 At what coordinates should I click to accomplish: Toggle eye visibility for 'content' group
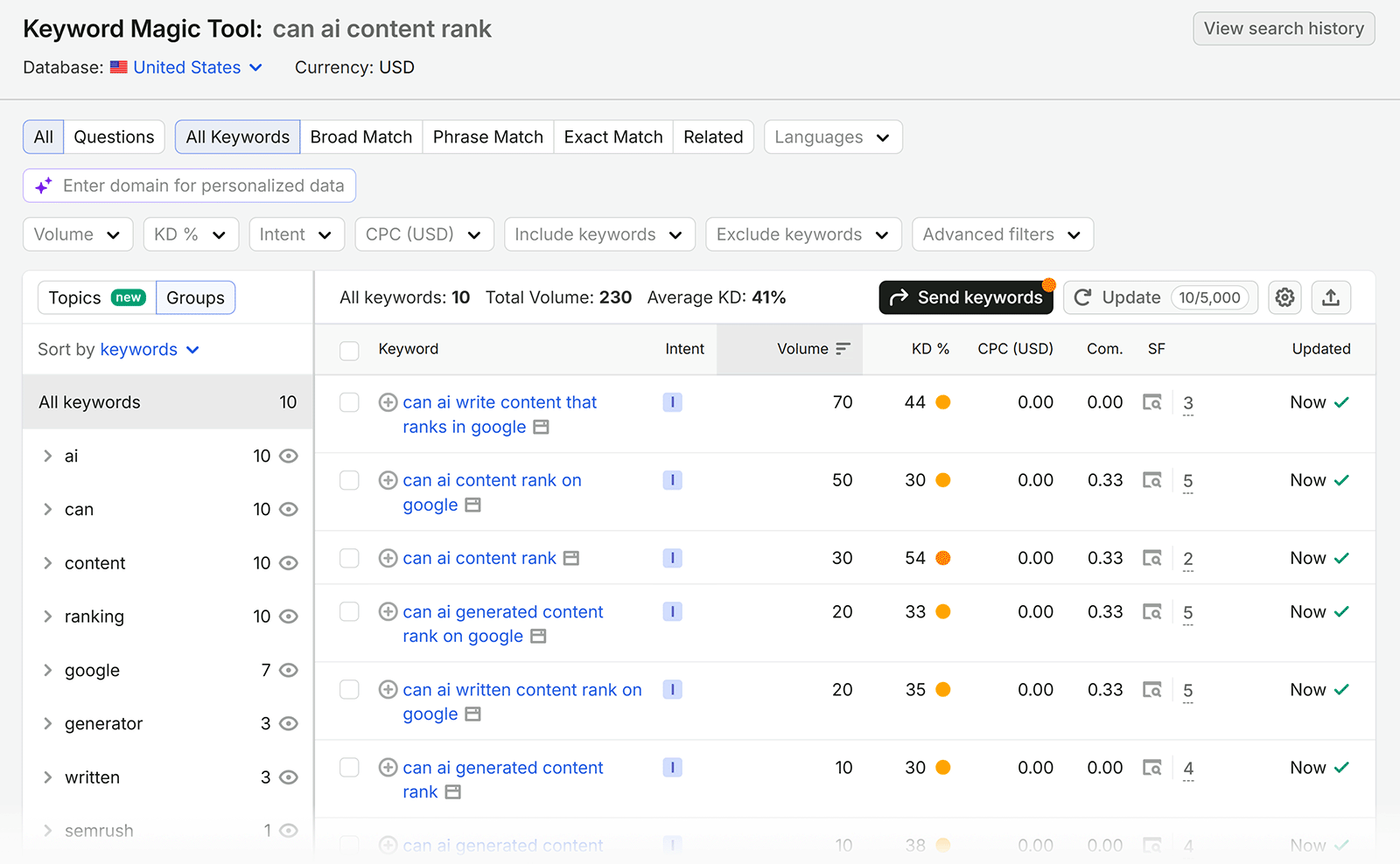(289, 563)
